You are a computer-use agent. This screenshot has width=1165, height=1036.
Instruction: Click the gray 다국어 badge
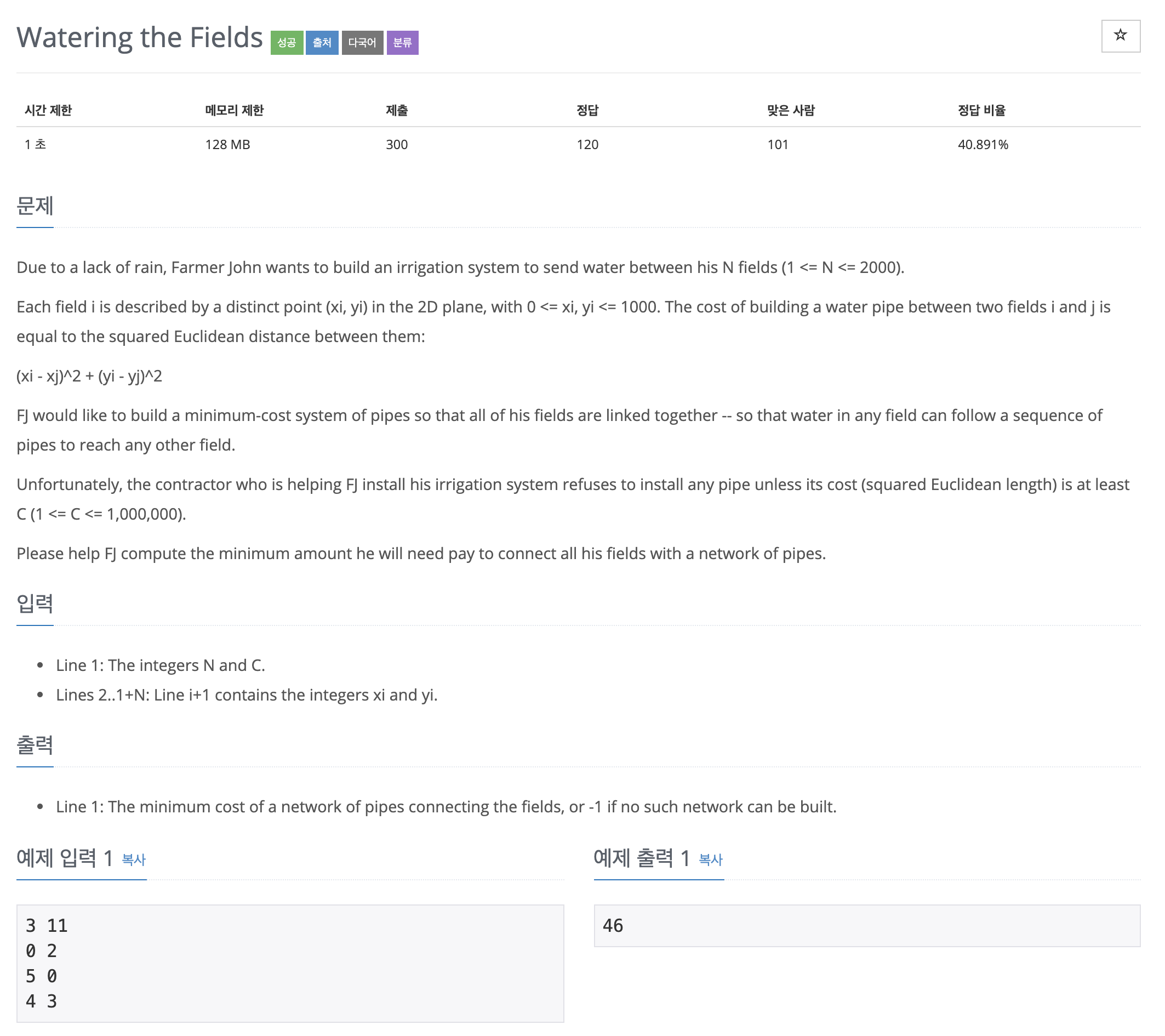[363, 43]
